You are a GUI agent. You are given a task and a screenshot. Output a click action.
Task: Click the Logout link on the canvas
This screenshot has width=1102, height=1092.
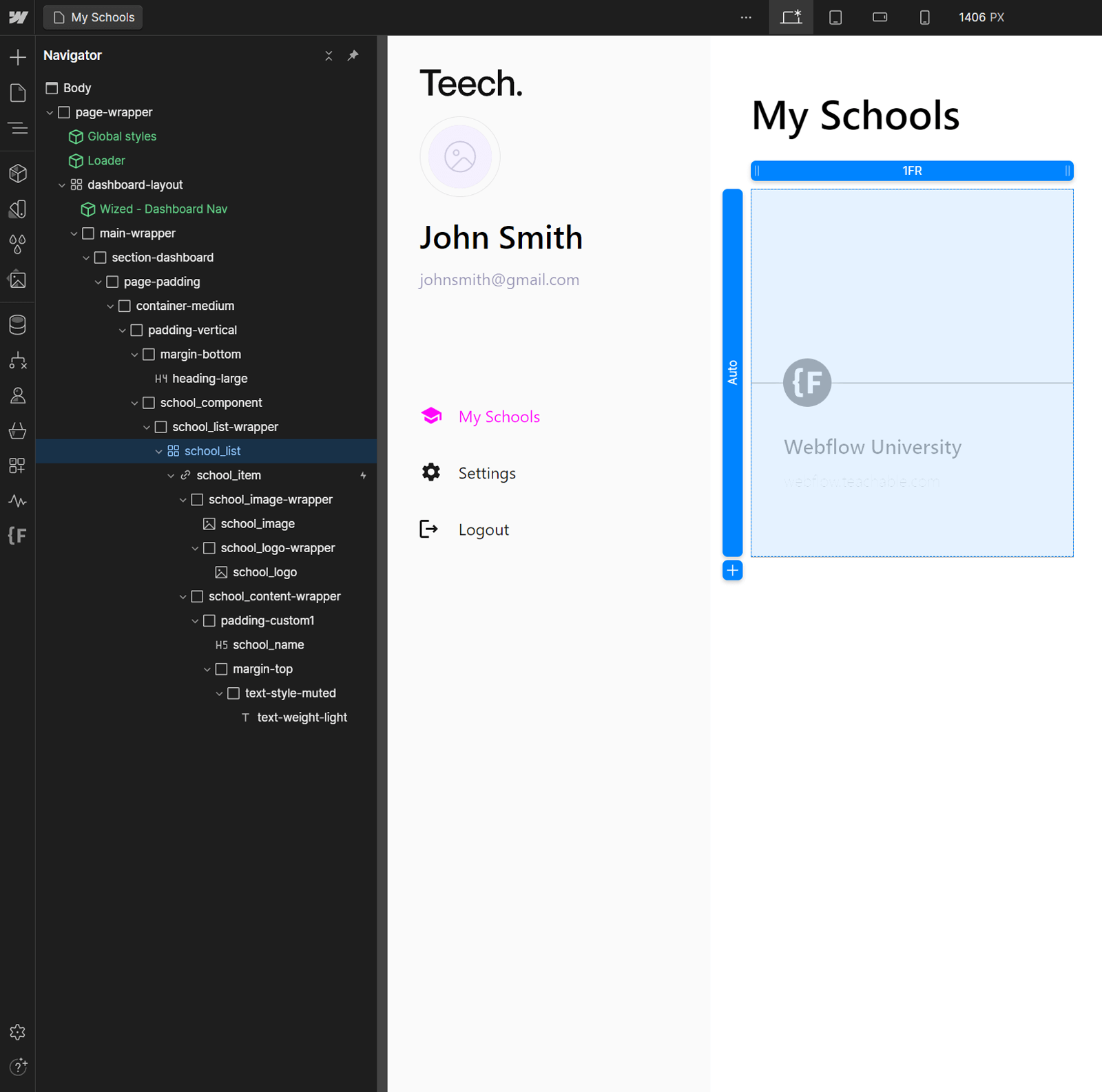[483, 529]
